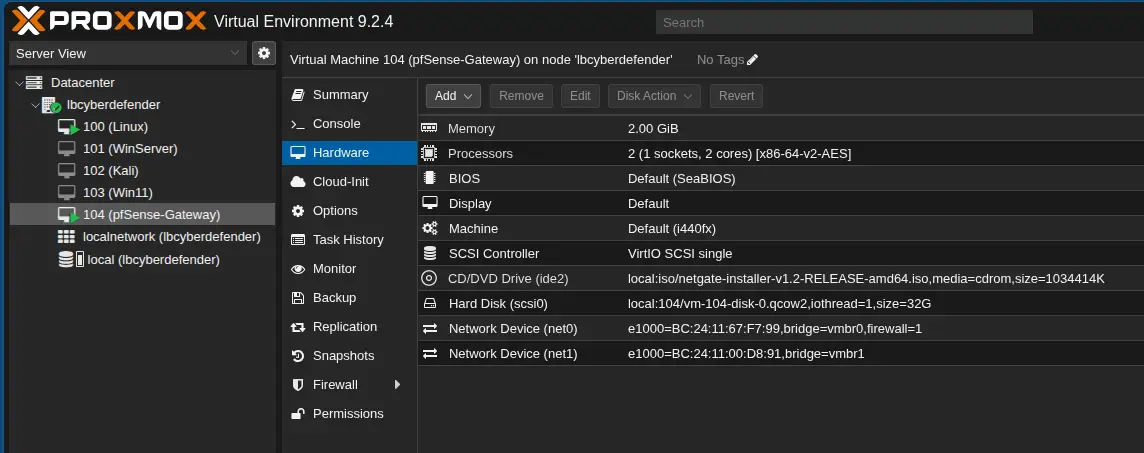Click the Permissions unlock icon
This screenshot has height=453, width=1144.
(298, 414)
